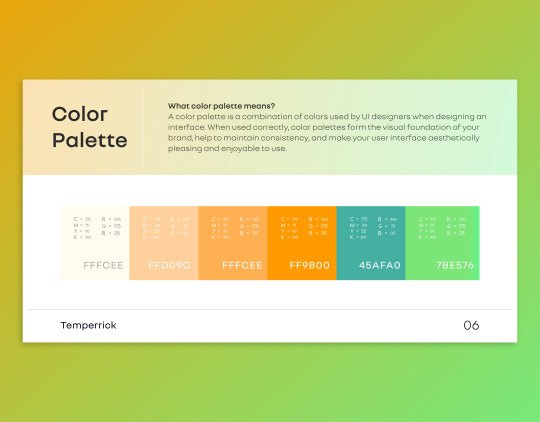540x422 pixels.
Task: Click the color palette description paragraph
Action: click(x=327, y=133)
